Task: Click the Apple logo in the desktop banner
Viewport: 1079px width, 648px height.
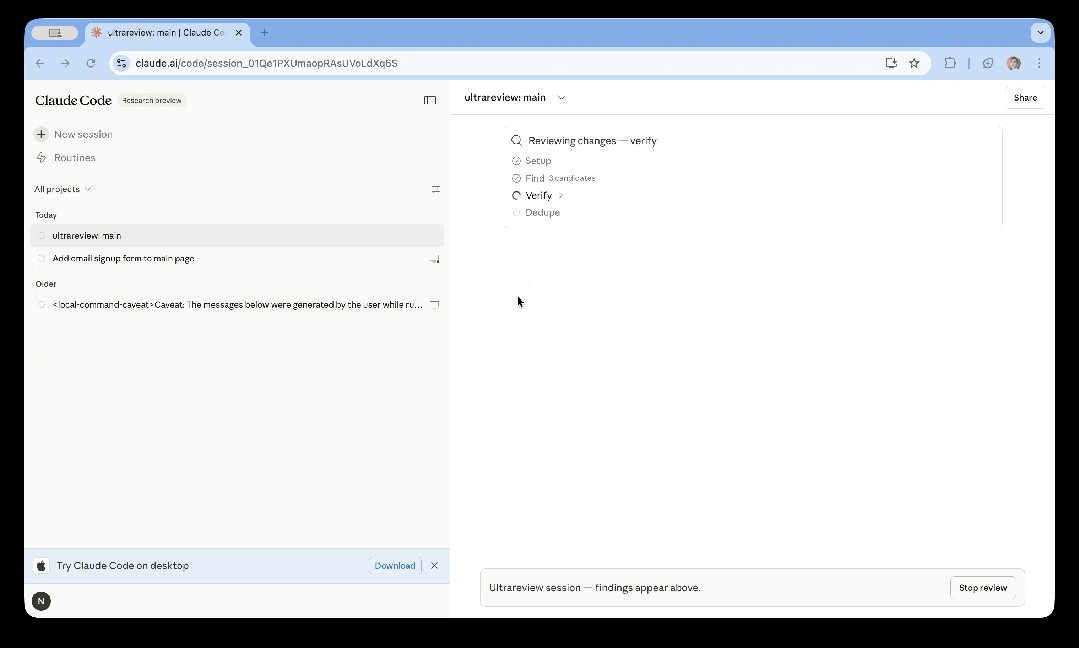Action: coord(41,565)
